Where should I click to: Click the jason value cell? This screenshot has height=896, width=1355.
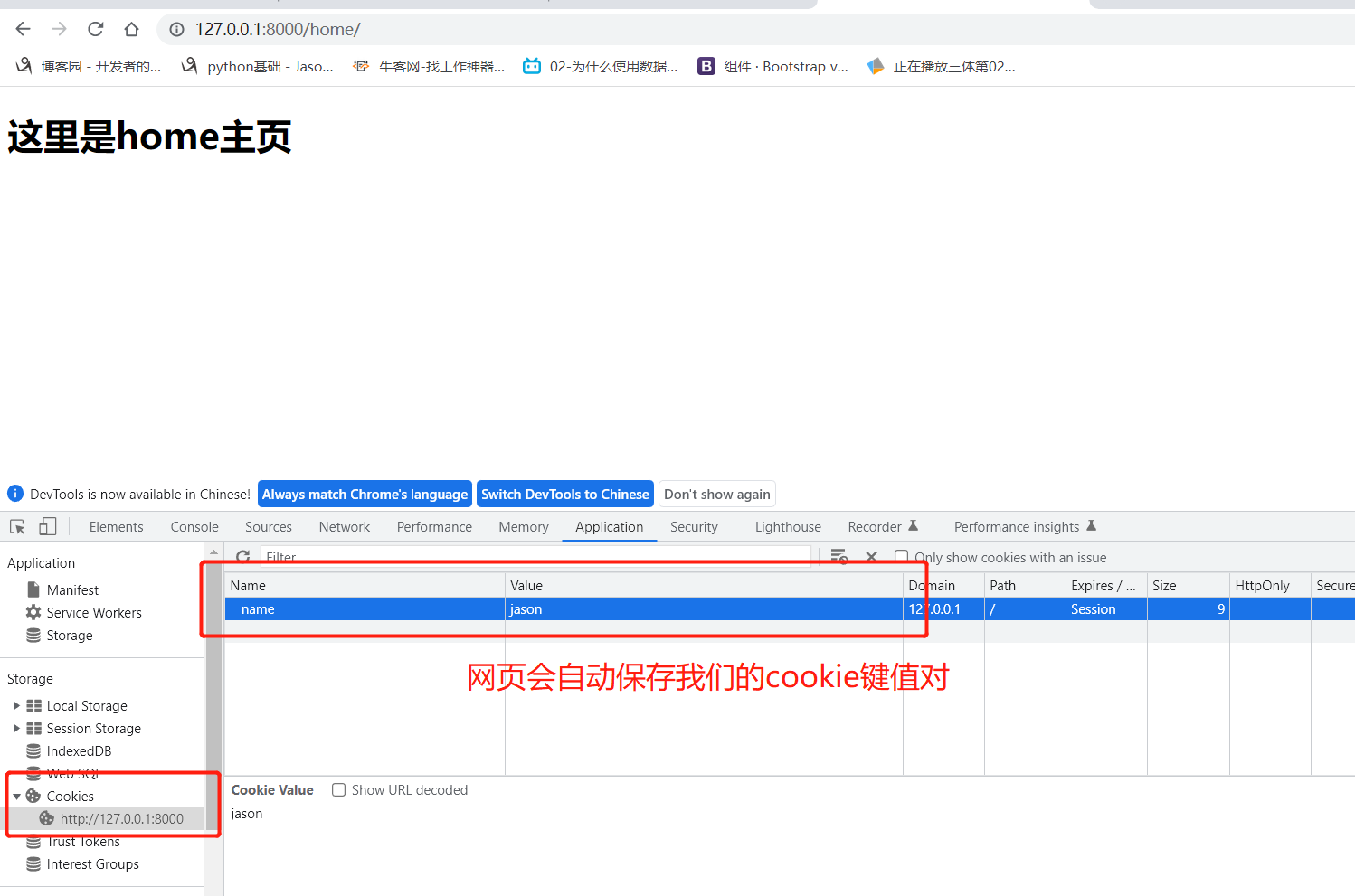(704, 608)
